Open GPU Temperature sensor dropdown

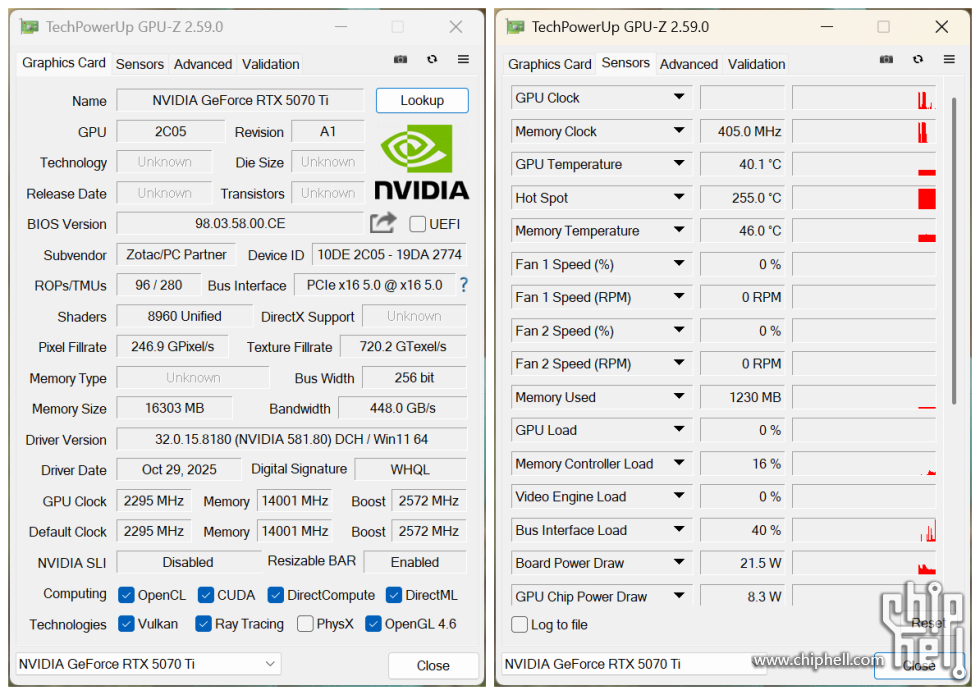679,163
